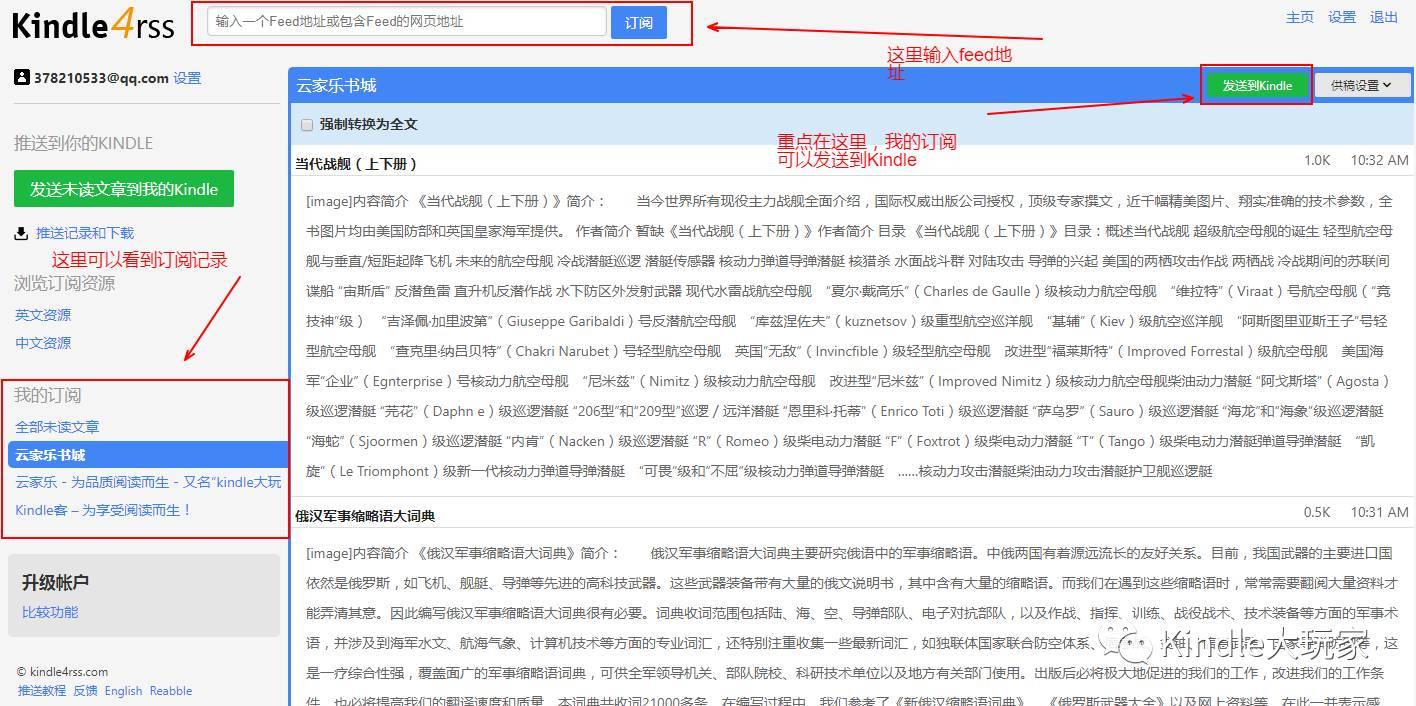Open the 反馈 feedback footer link

pyautogui.click(x=85, y=691)
